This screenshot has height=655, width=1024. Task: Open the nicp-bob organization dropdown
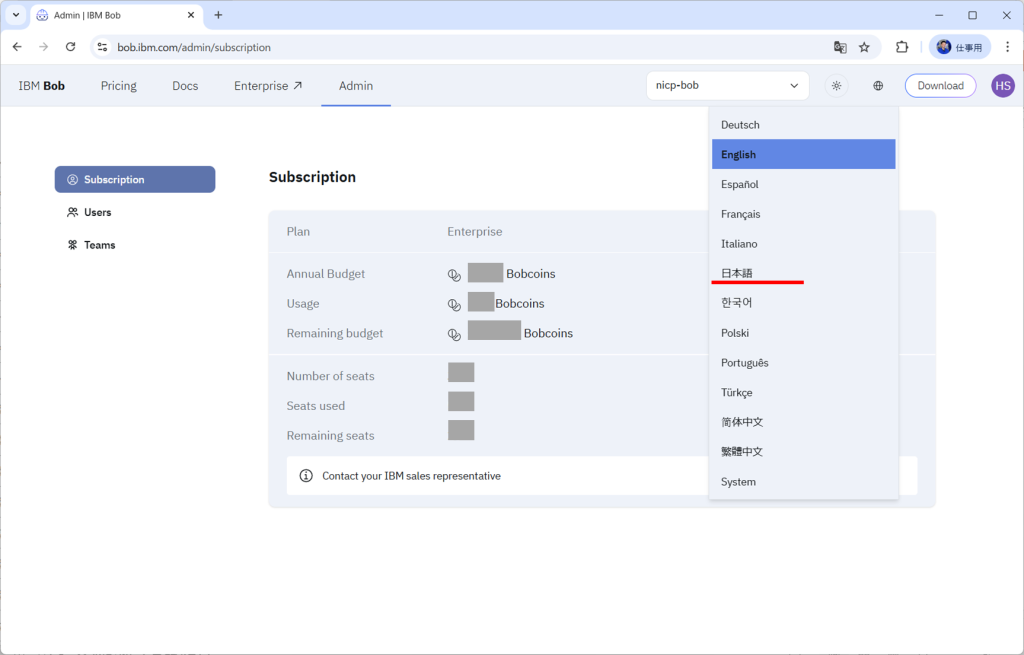click(x=728, y=86)
